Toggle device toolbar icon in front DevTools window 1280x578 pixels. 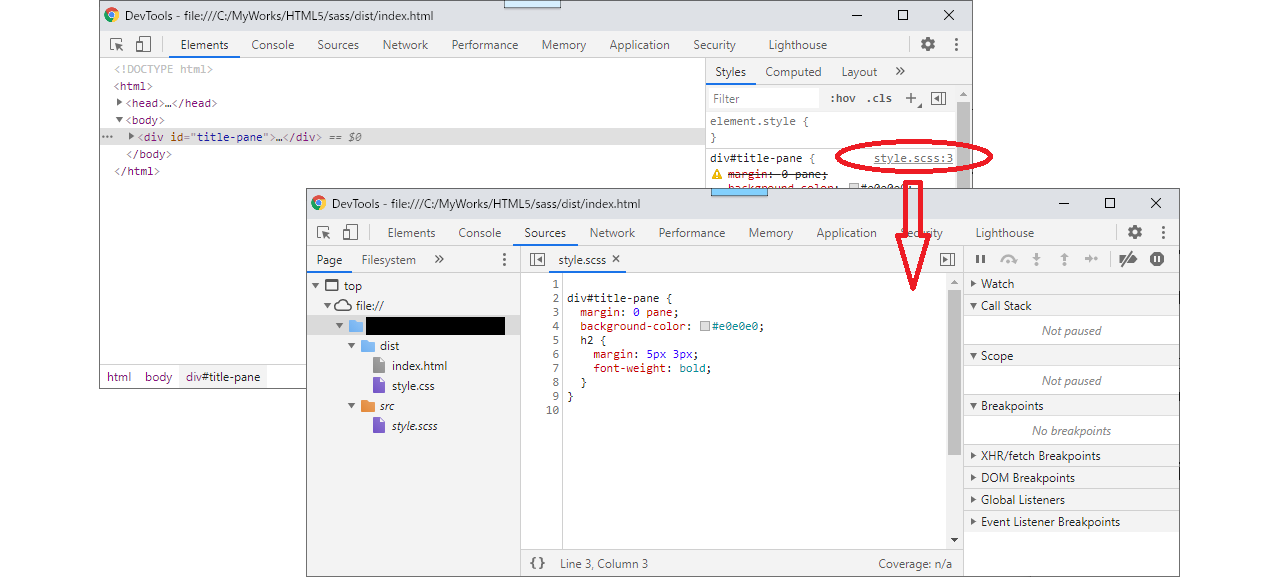click(x=350, y=232)
